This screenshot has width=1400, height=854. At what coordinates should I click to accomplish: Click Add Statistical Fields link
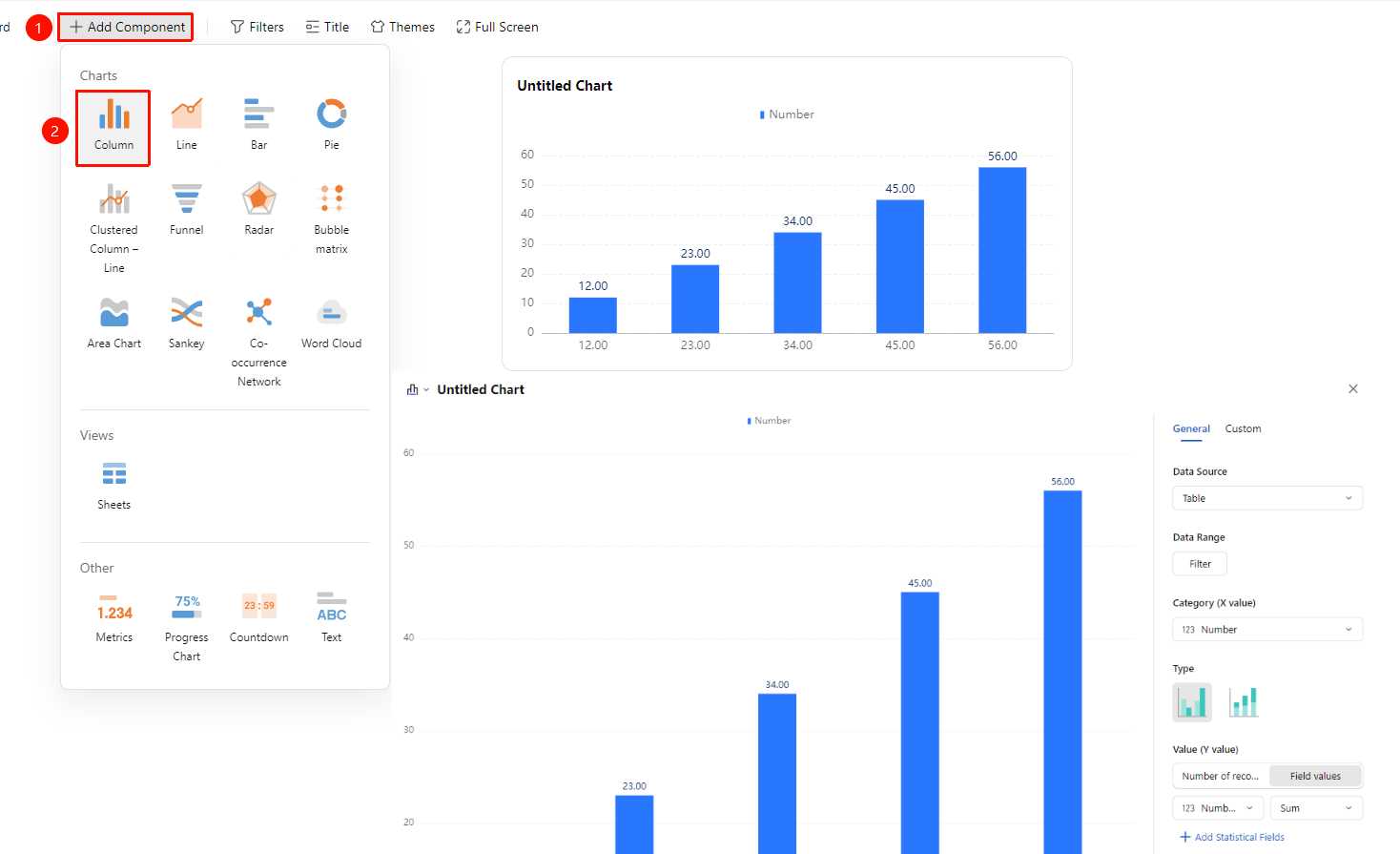pos(1232,837)
